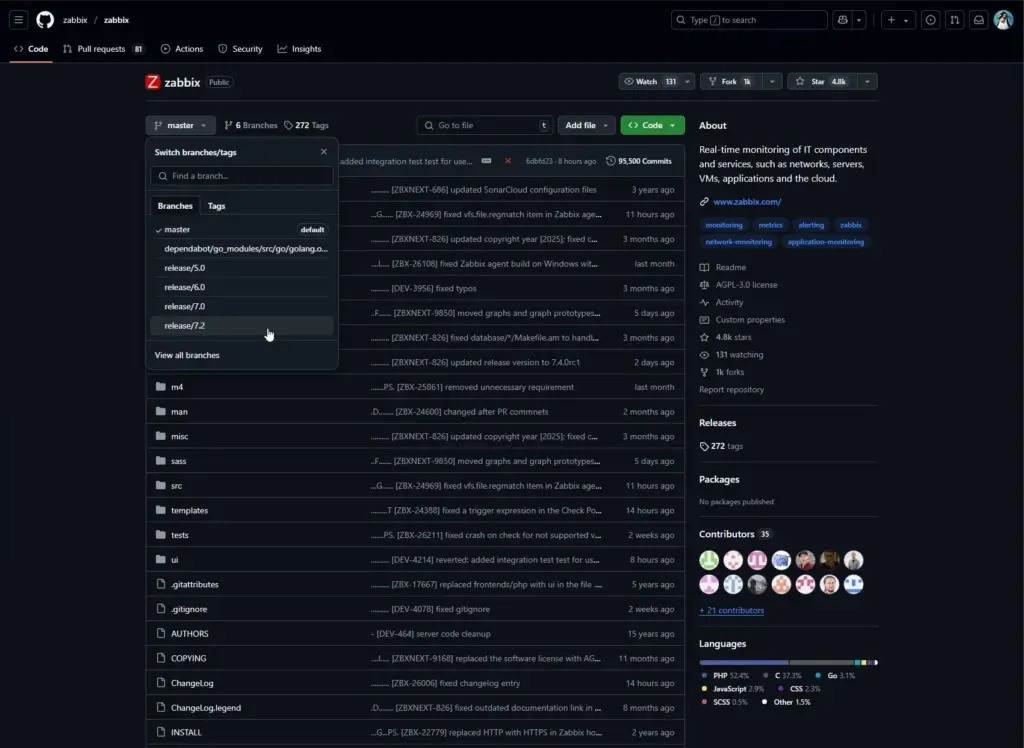Star the zabbix repository
1024x748 pixels.
pos(822,82)
